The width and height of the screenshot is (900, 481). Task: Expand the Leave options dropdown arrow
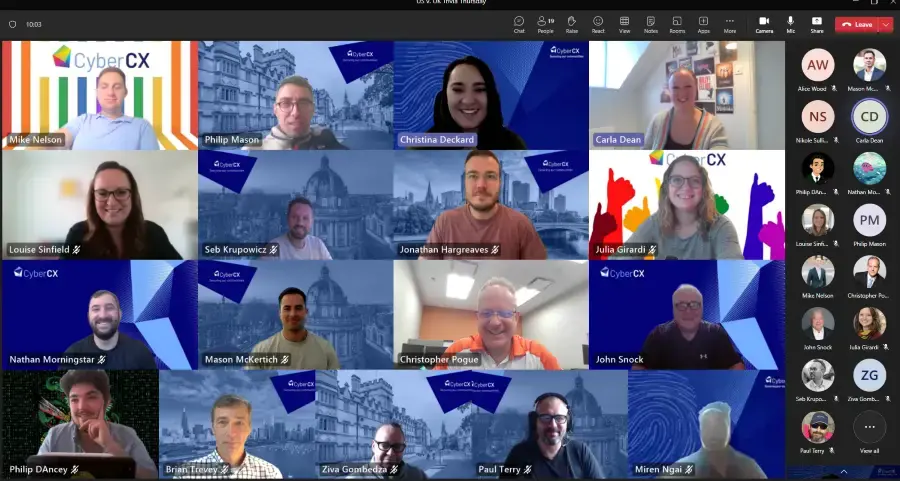point(885,24)
